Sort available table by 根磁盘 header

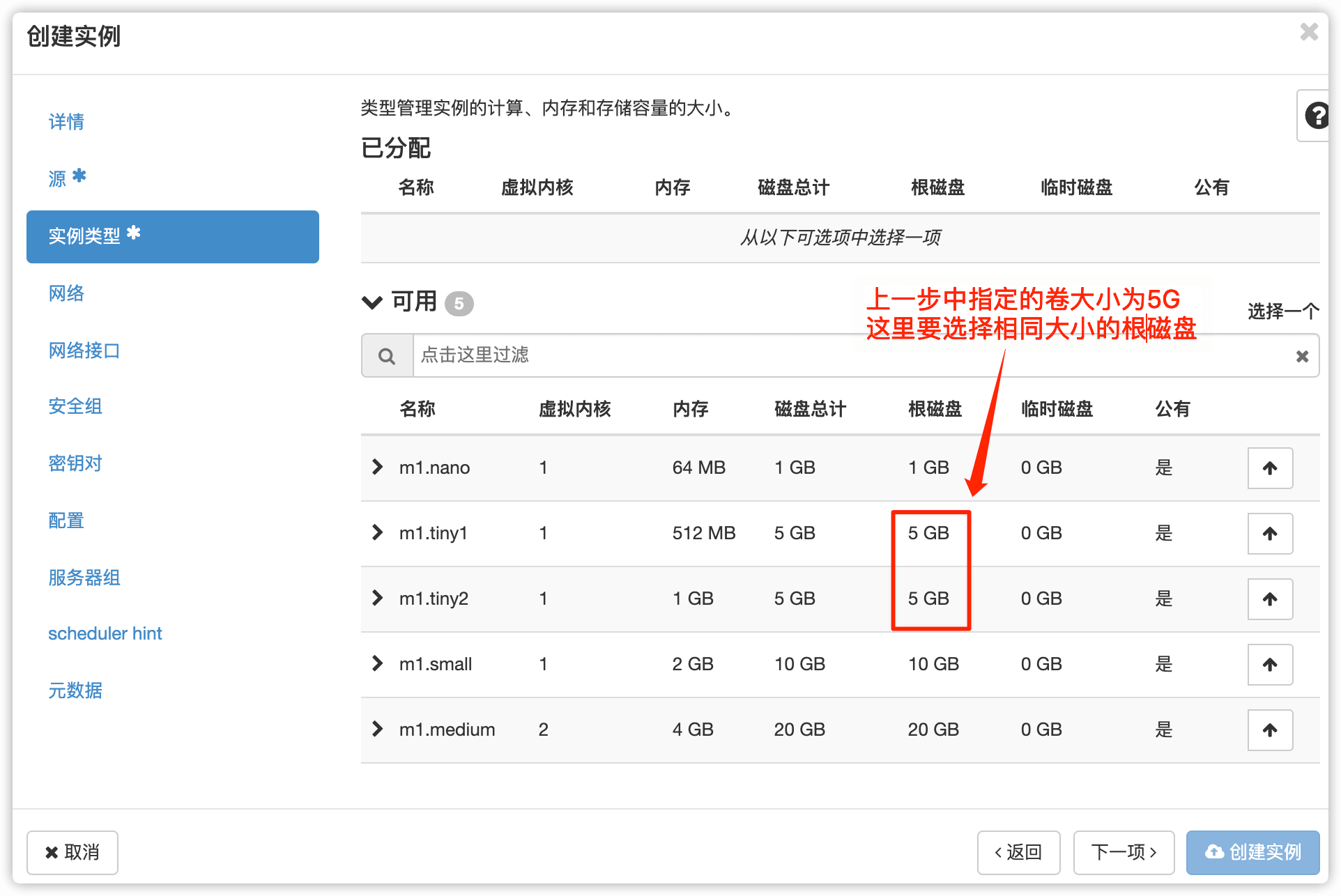pos(935,409)
